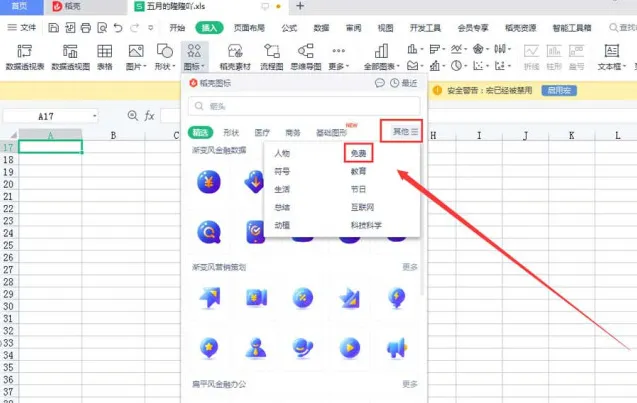Image resolution: width=637 pixels, height=403 pixels.
Task: Switch to the 页面布局 ribbon tab
Action: point(249,28)
